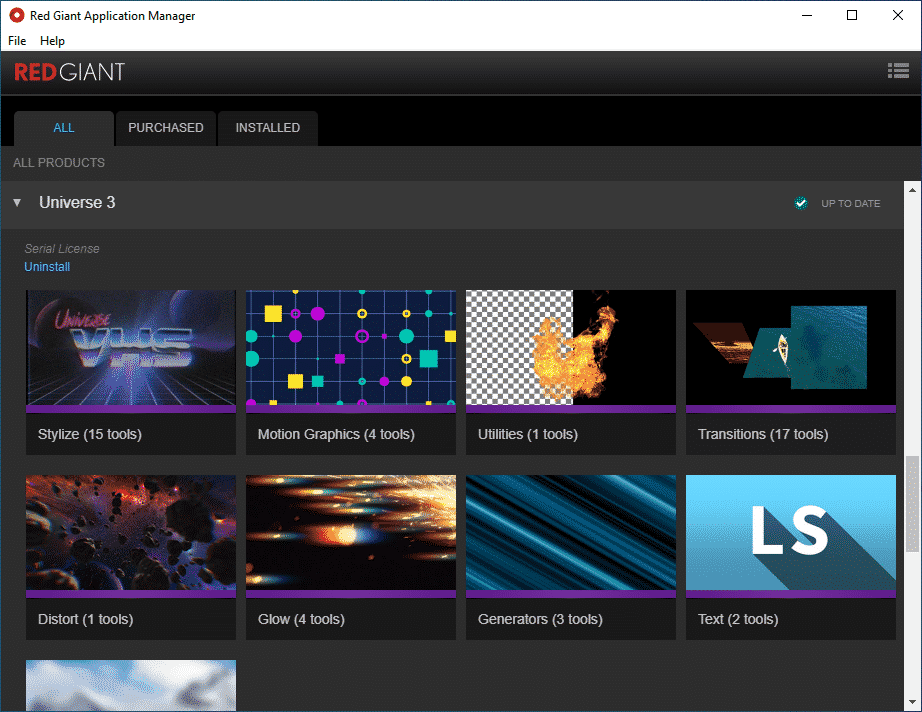This screenshot has width=922, height=712.
Task: Click the Universe 3 product title
Action: [x=77, y=203]
